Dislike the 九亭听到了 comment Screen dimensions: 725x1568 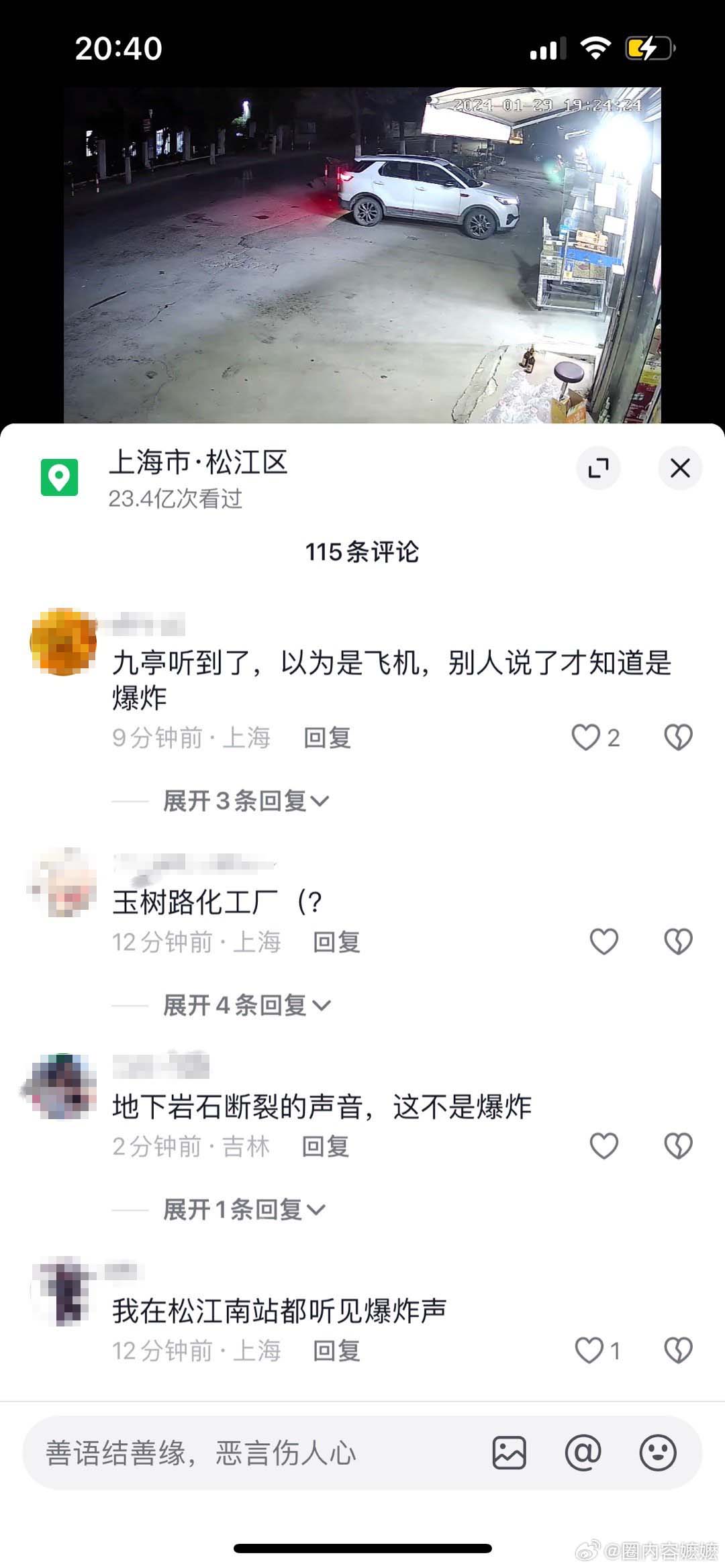point(678,737)
